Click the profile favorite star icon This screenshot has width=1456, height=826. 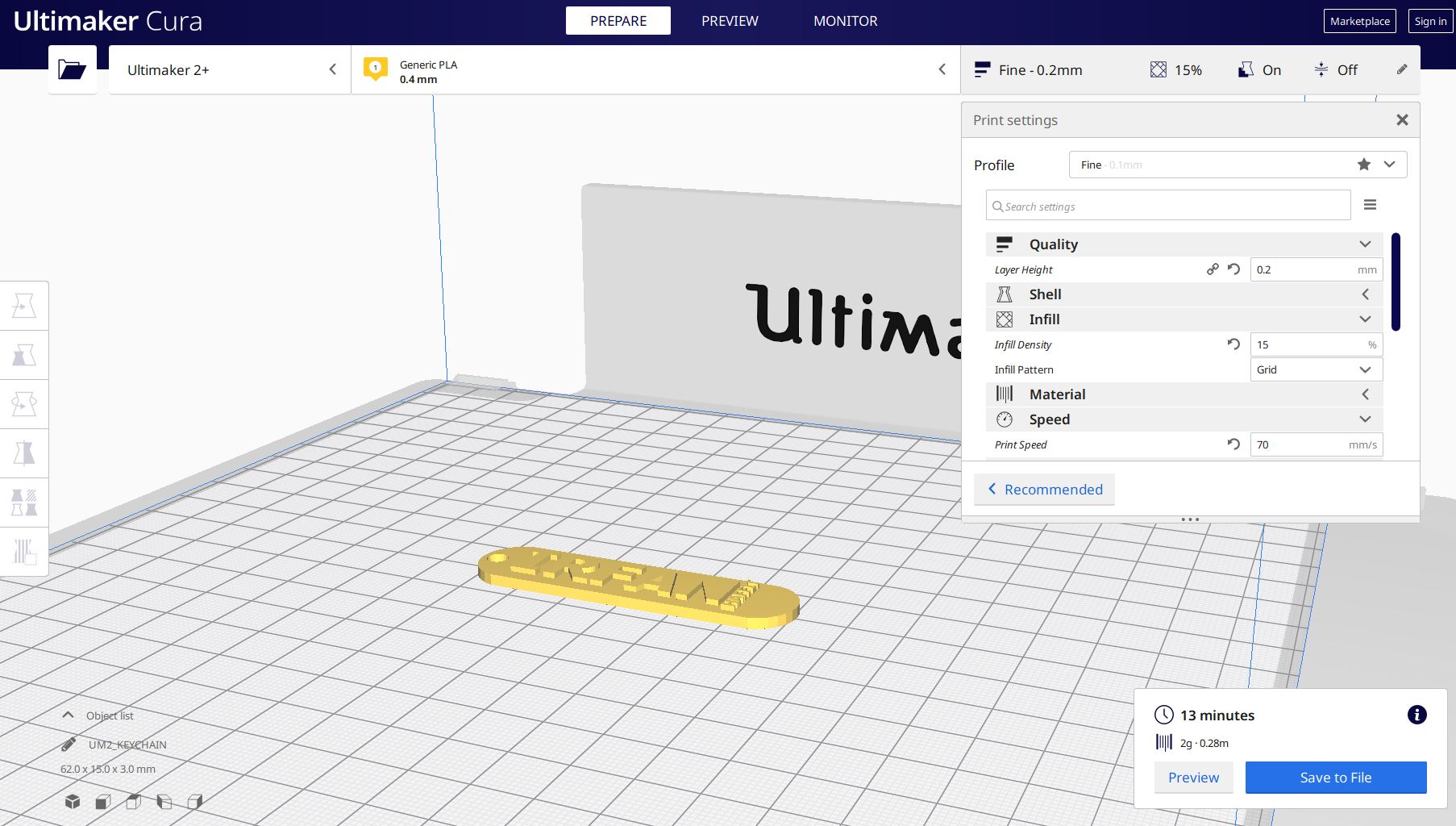(1363, 165)
